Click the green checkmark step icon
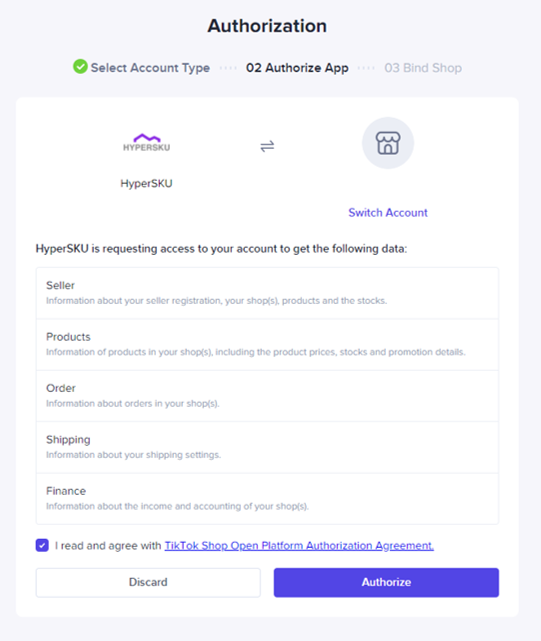 coord(80,67)
